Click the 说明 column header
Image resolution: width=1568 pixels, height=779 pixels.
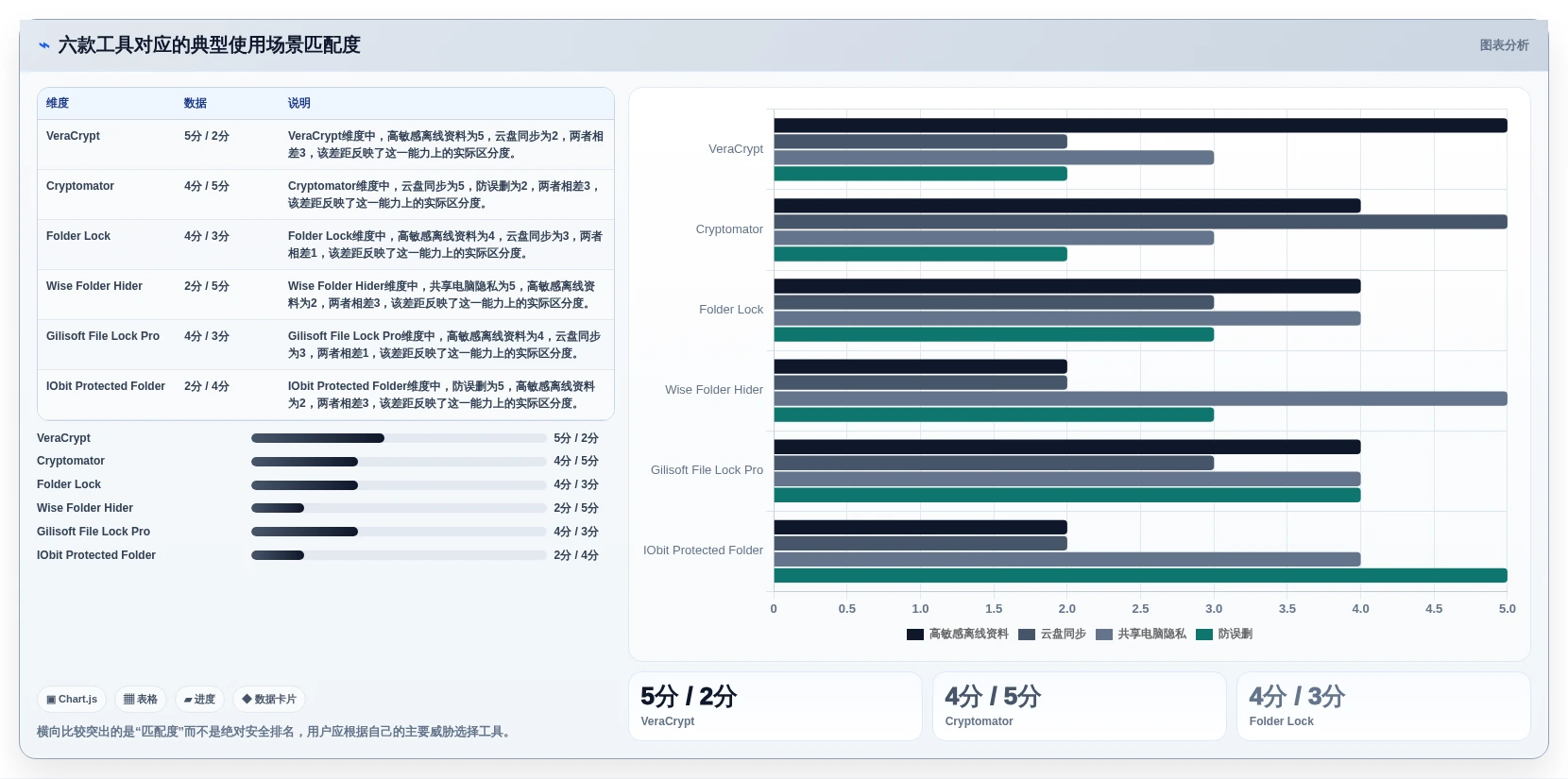[299, 103]
